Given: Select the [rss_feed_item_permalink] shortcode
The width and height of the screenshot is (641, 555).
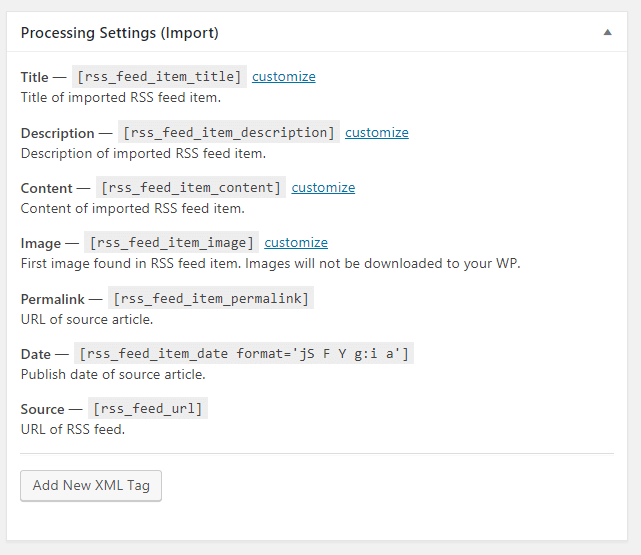Looking at the screenshot, I should point(211,298).
